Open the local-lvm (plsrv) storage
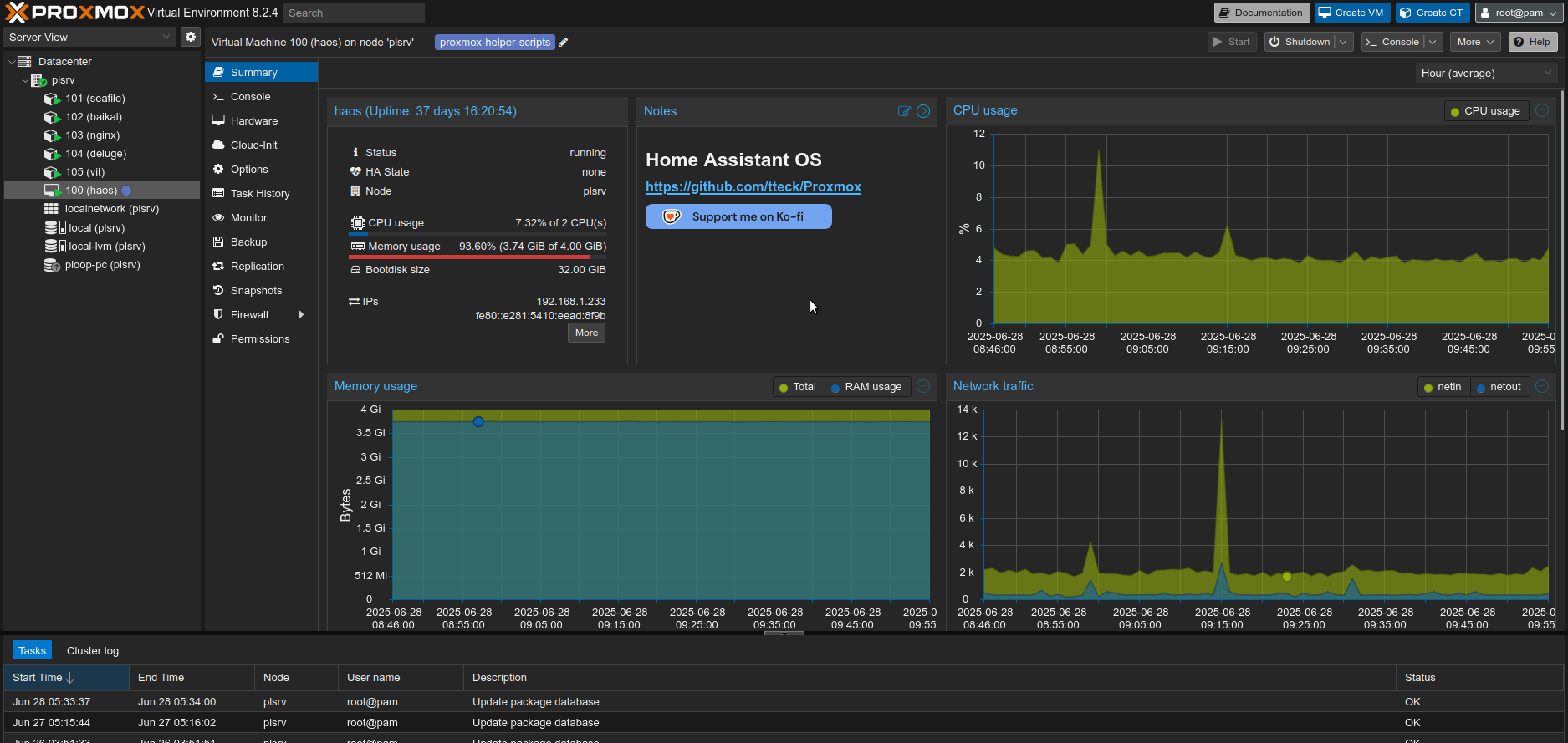 (x=106, y=247)
